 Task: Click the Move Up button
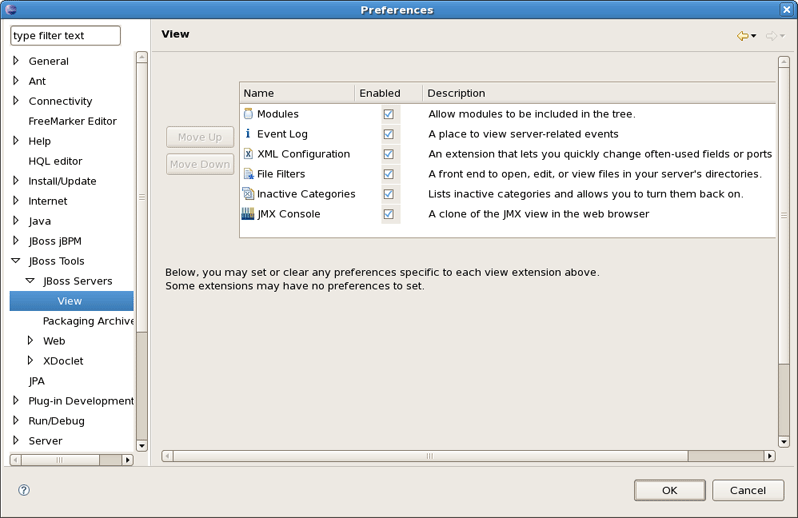point(200,137)
